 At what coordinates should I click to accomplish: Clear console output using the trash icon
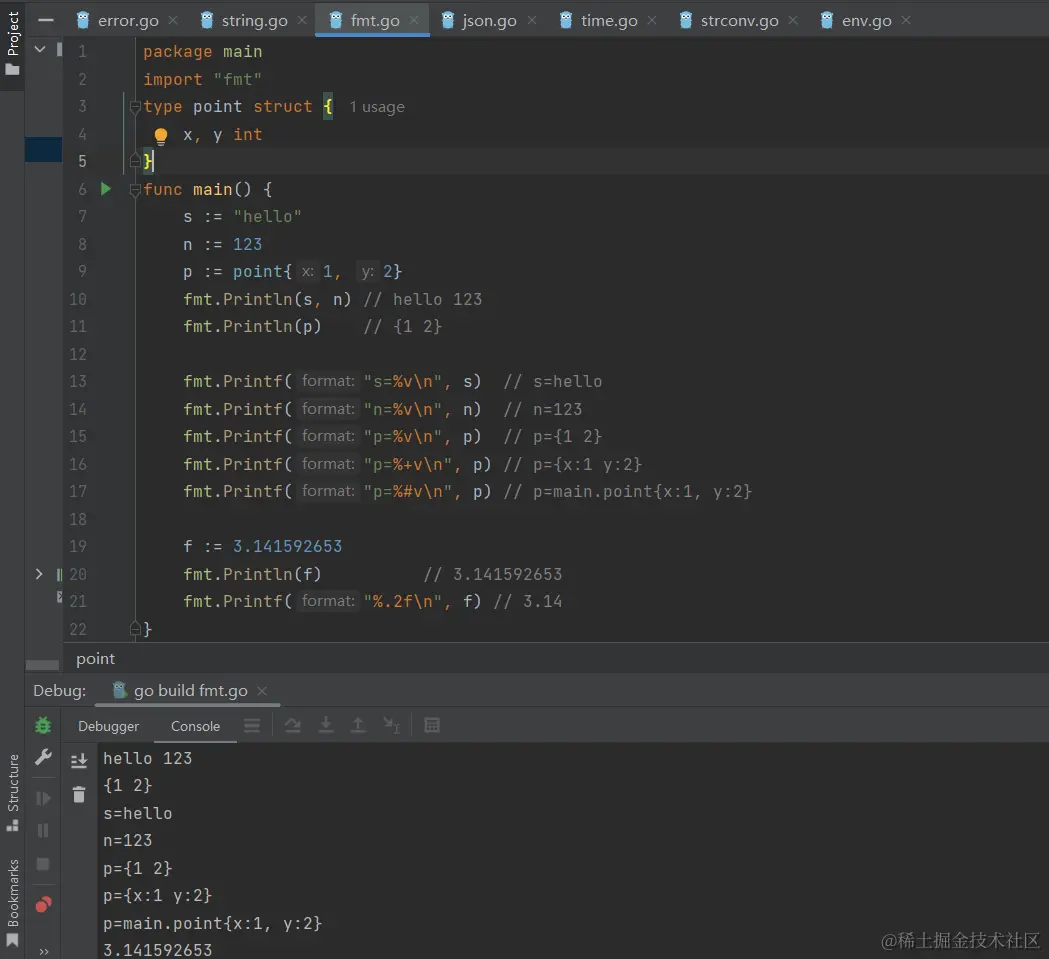click(79, 795)
